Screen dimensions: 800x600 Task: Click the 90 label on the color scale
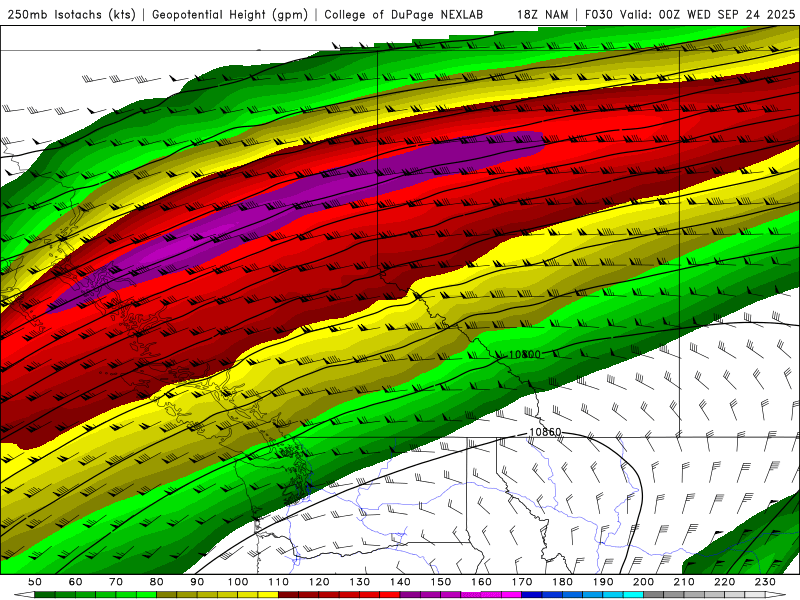pos(197,582)
